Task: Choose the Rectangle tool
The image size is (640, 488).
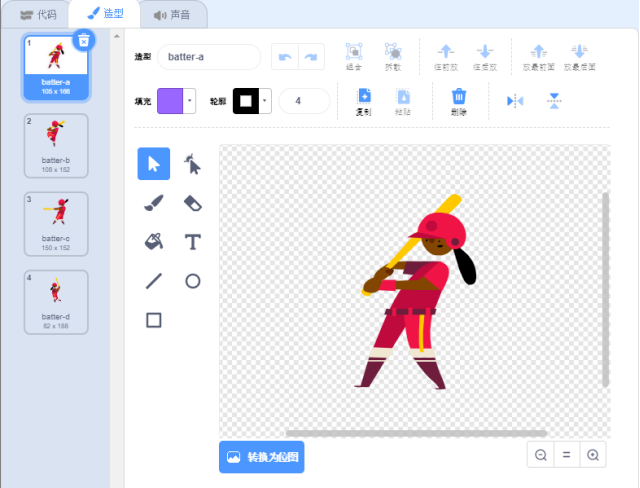Action: tap(154, 320)
